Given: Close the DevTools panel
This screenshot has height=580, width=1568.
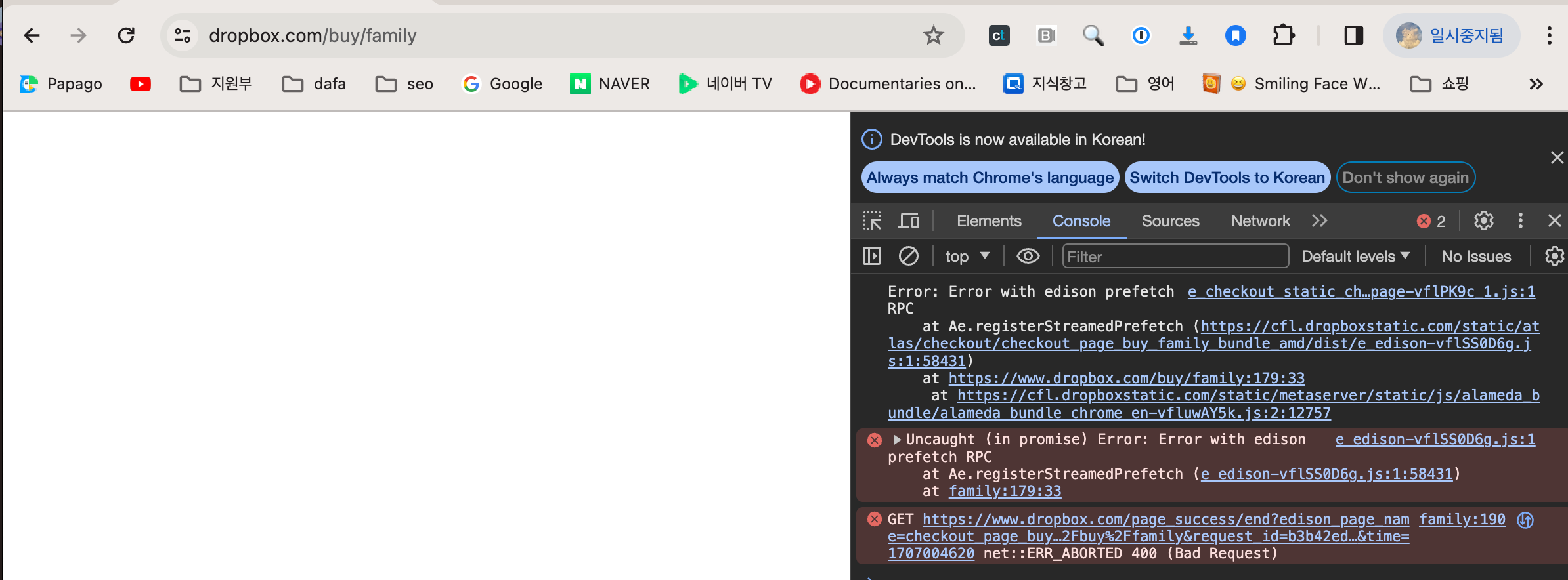Looking at the screenshot, I should [1554, 221].
